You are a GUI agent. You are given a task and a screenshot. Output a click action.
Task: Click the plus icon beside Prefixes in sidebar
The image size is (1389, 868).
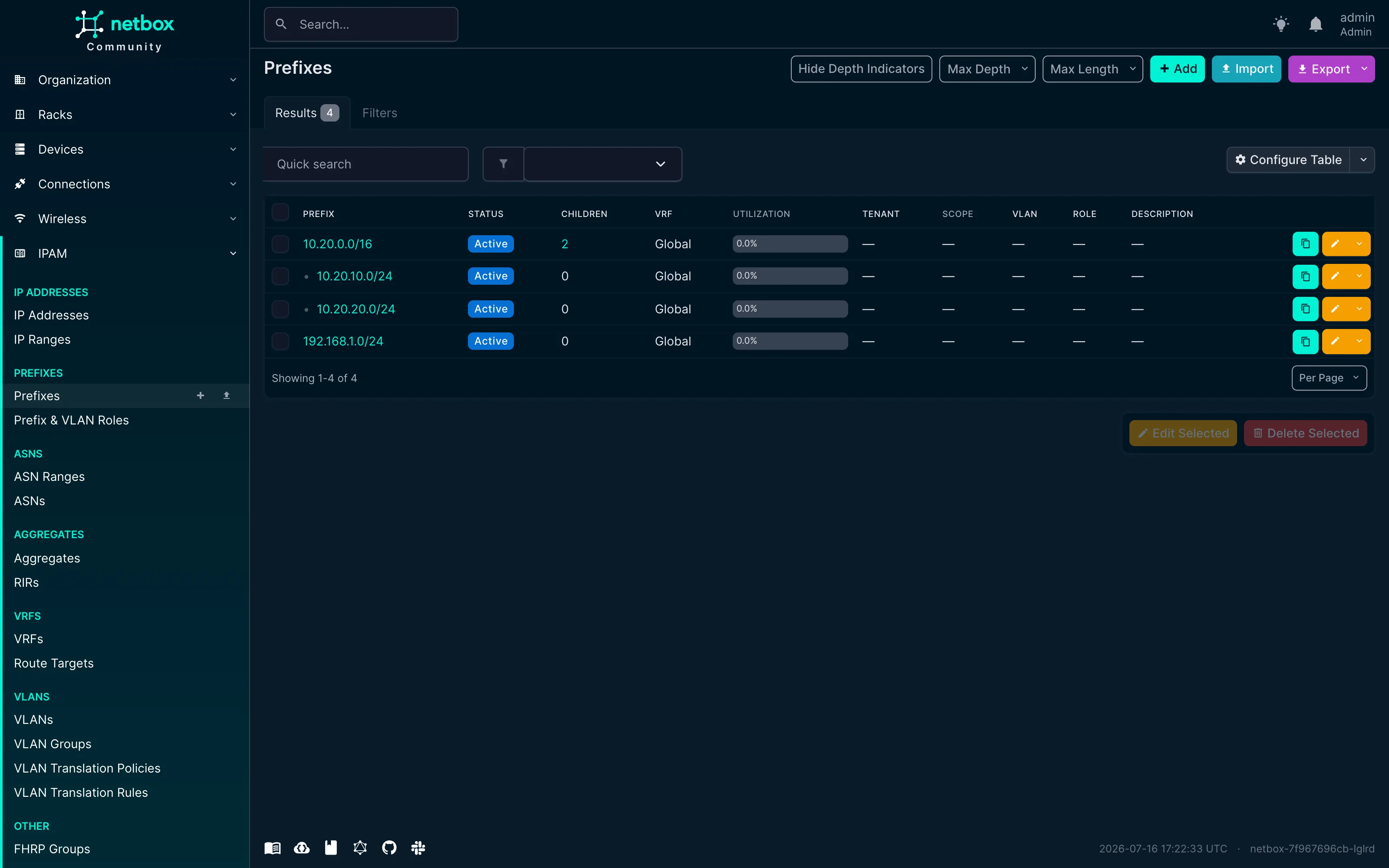click(x=200, y=395)
